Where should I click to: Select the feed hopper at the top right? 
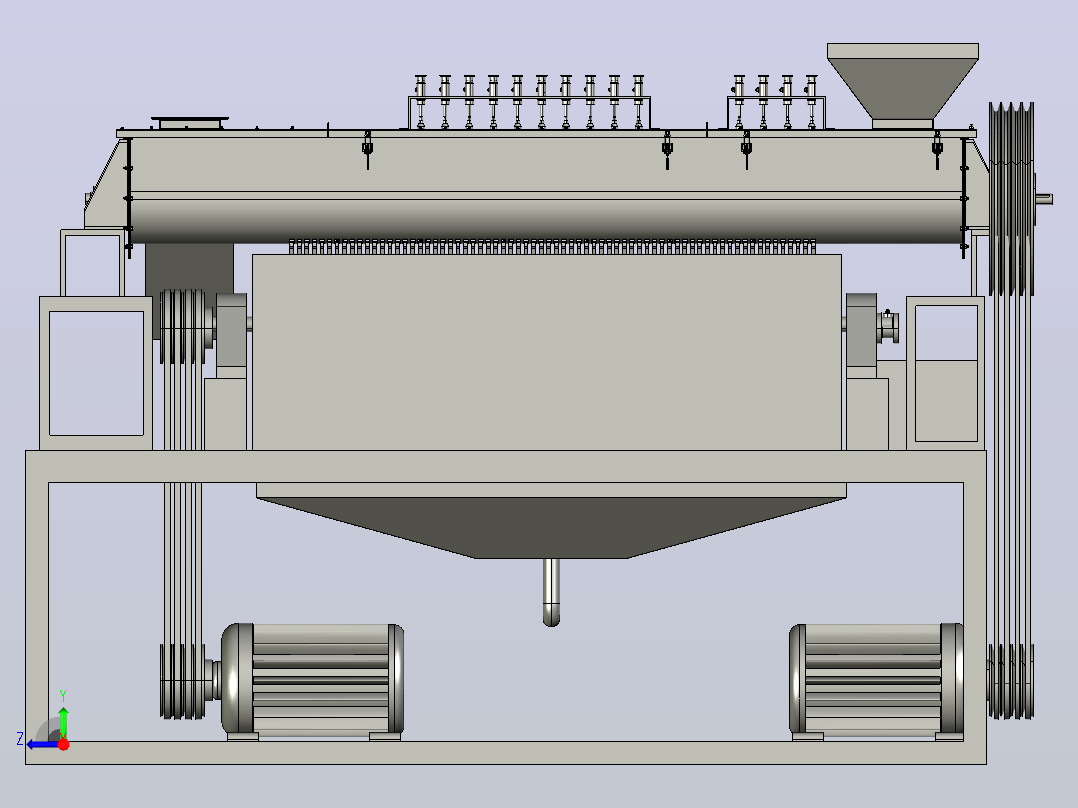903,86
